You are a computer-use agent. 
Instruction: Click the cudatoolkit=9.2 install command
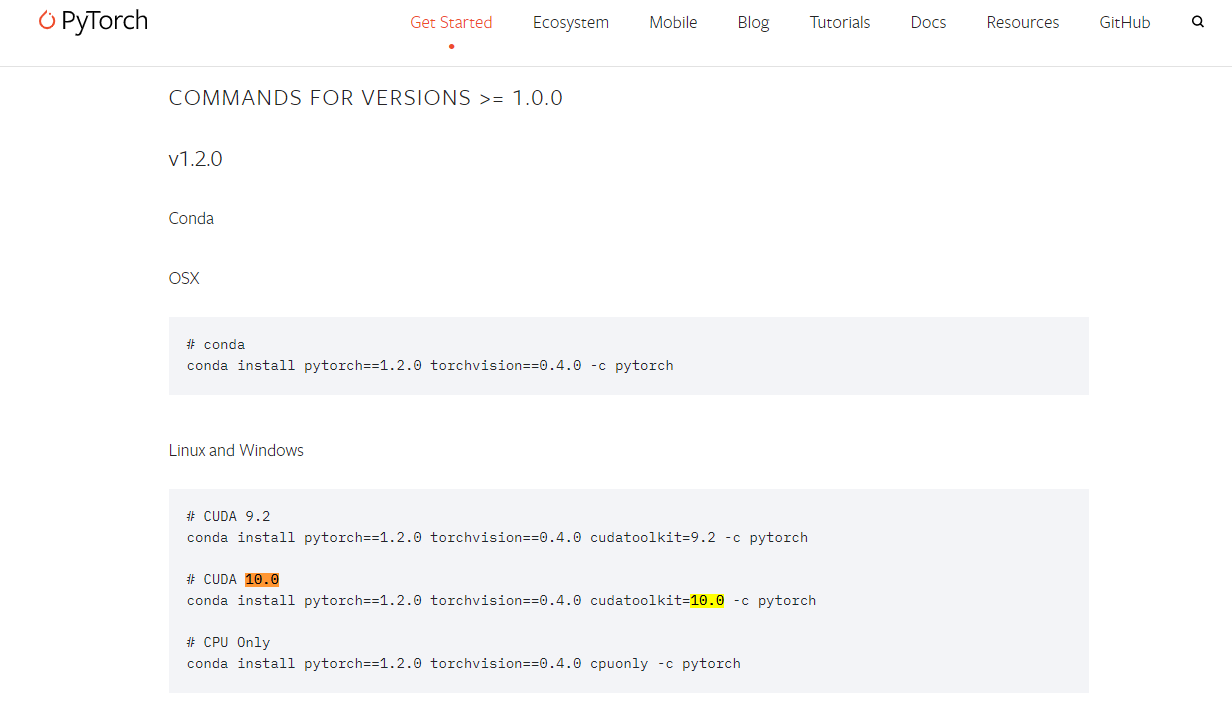click(x=497, y=537)
